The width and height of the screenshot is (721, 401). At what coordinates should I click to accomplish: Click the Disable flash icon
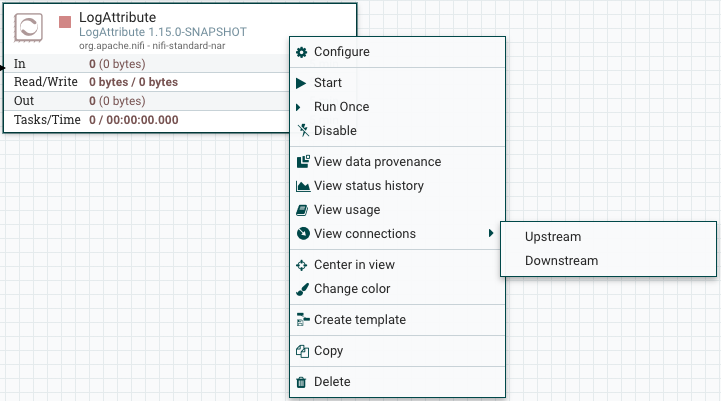pyautogui.click(x=302, y=131)
